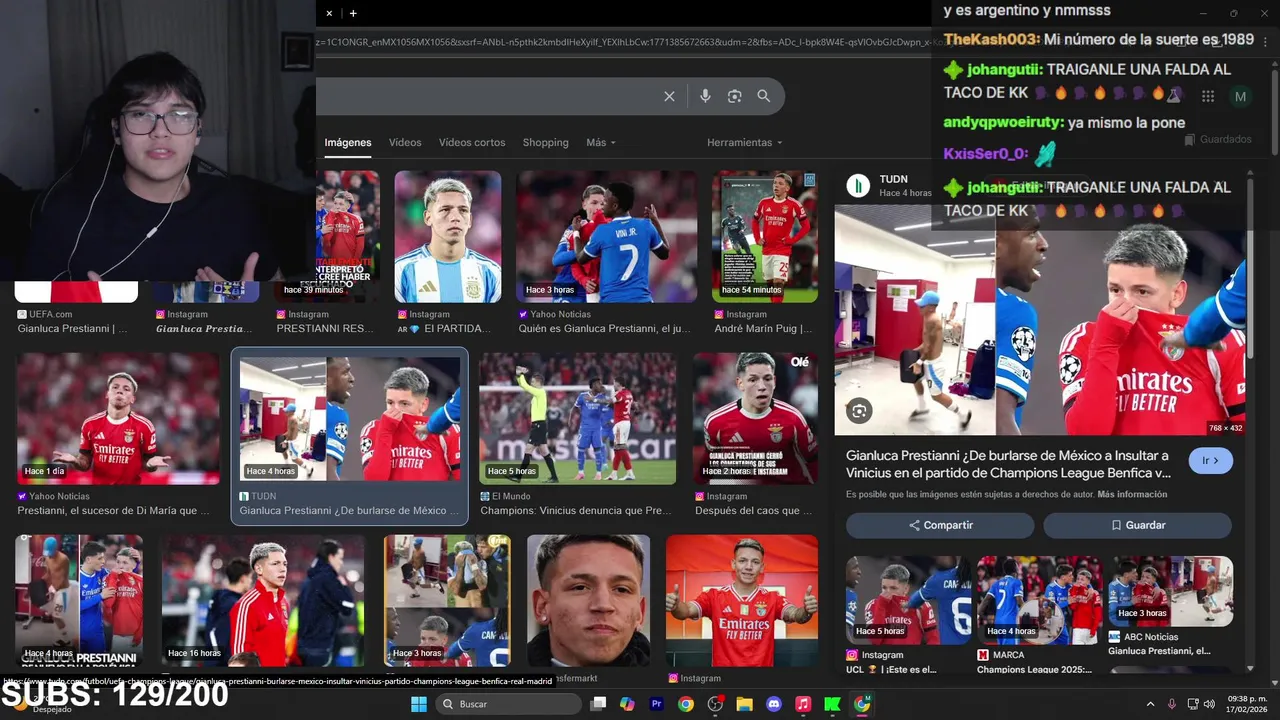Open the Argentina jersey player thumbnail

[447, 237]
